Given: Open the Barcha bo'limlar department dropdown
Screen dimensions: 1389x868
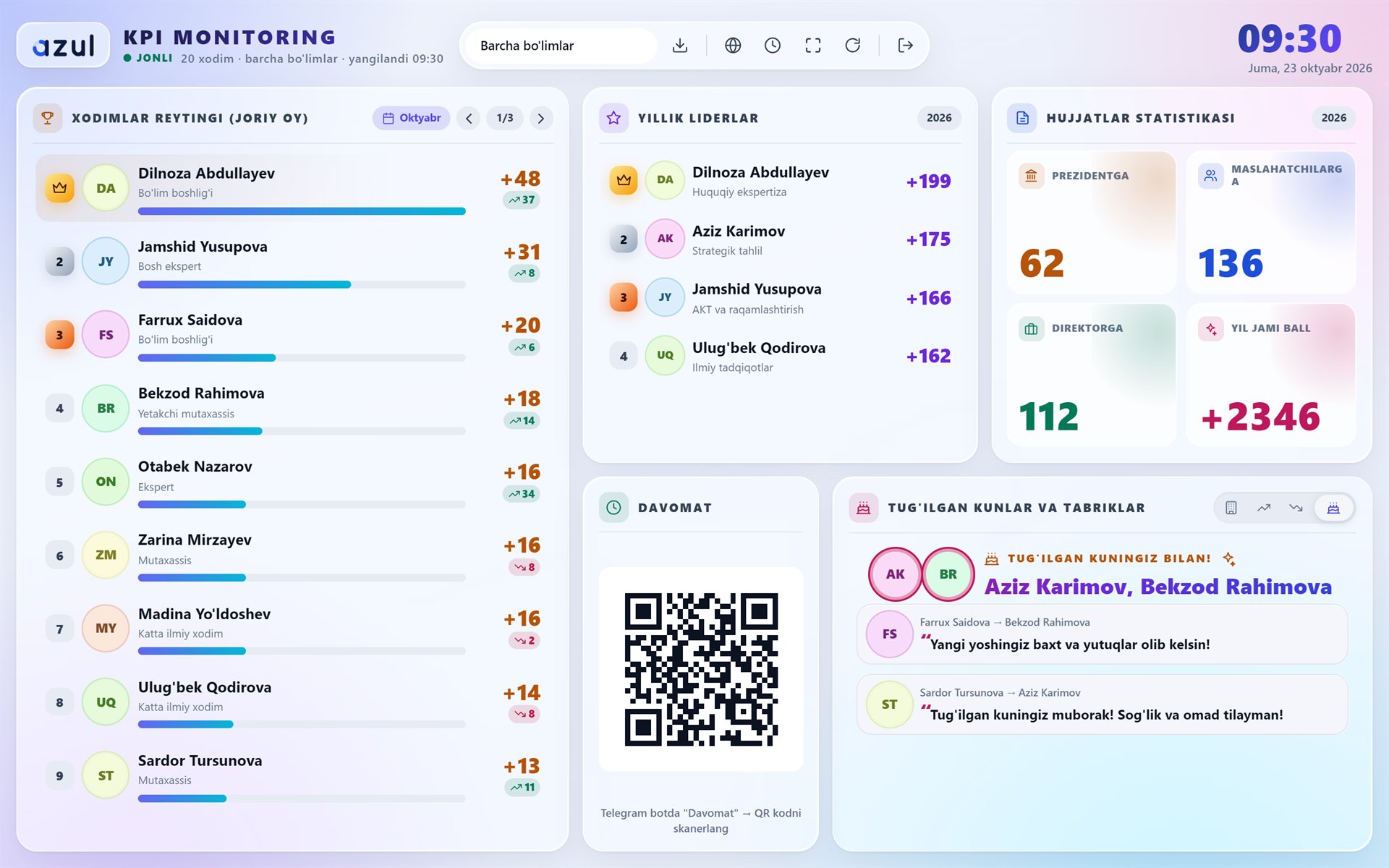Looking at the screenshot, I should [561, 46].
